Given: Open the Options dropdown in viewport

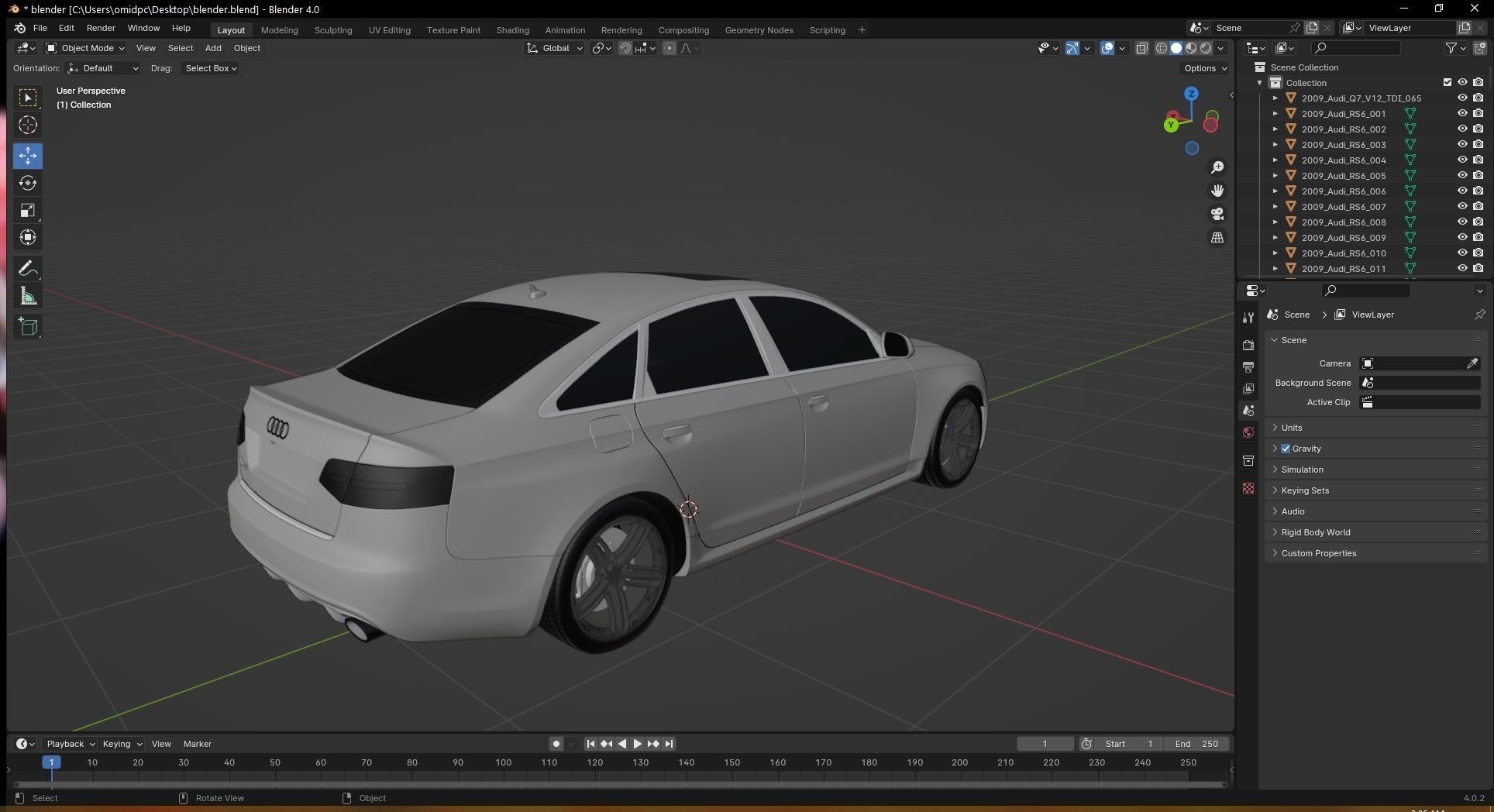Looking at the screenshot, I should (x=1205, y=68).
